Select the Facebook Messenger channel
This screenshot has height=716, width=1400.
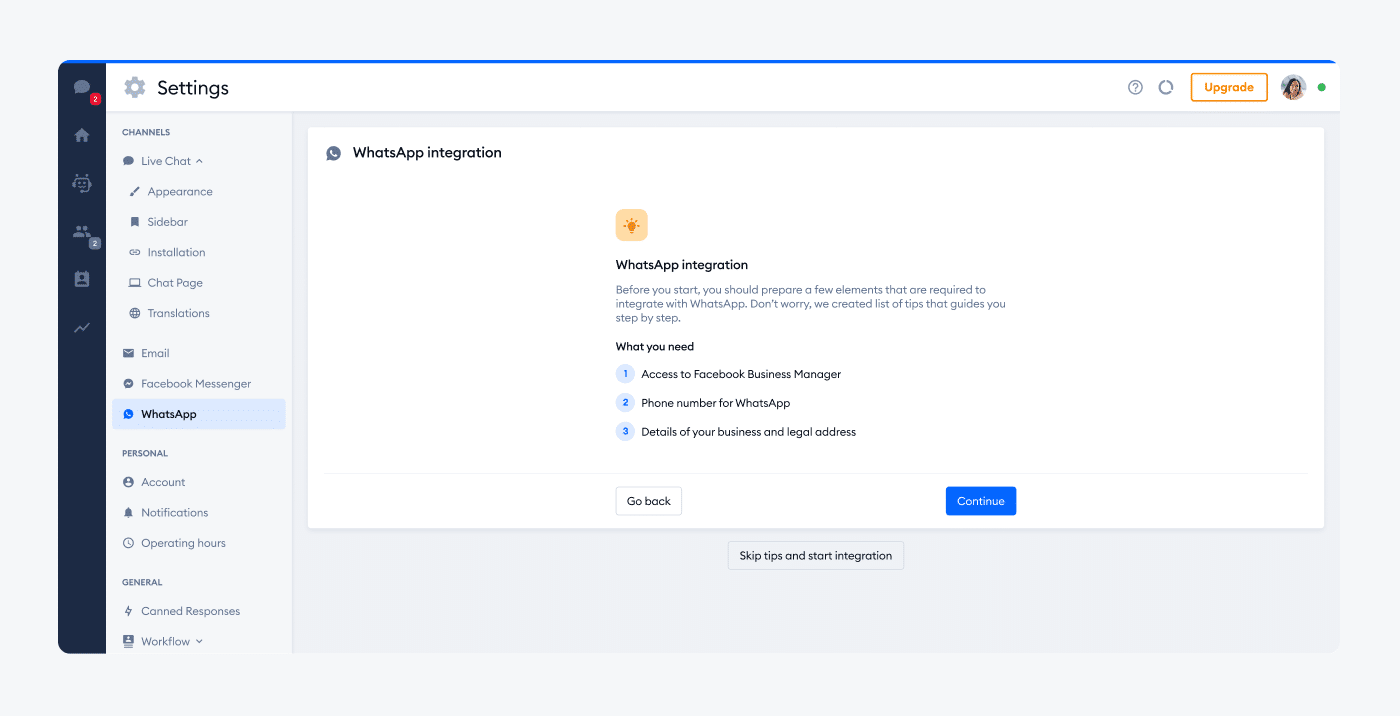pos(198,384)
